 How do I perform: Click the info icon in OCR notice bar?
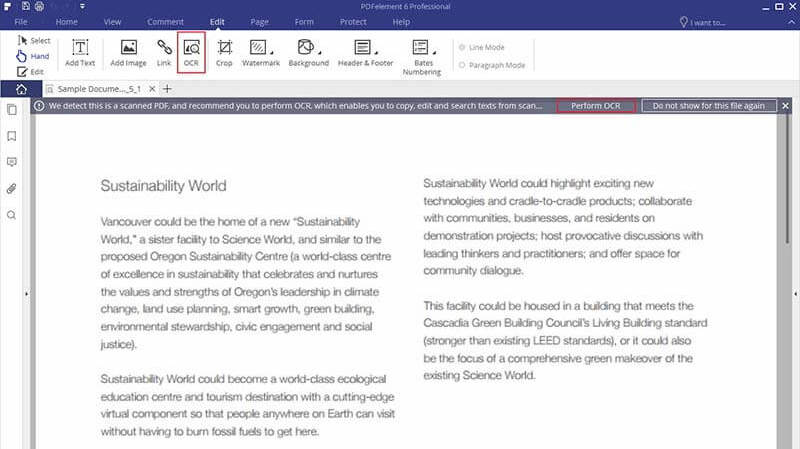click(39, 106)
